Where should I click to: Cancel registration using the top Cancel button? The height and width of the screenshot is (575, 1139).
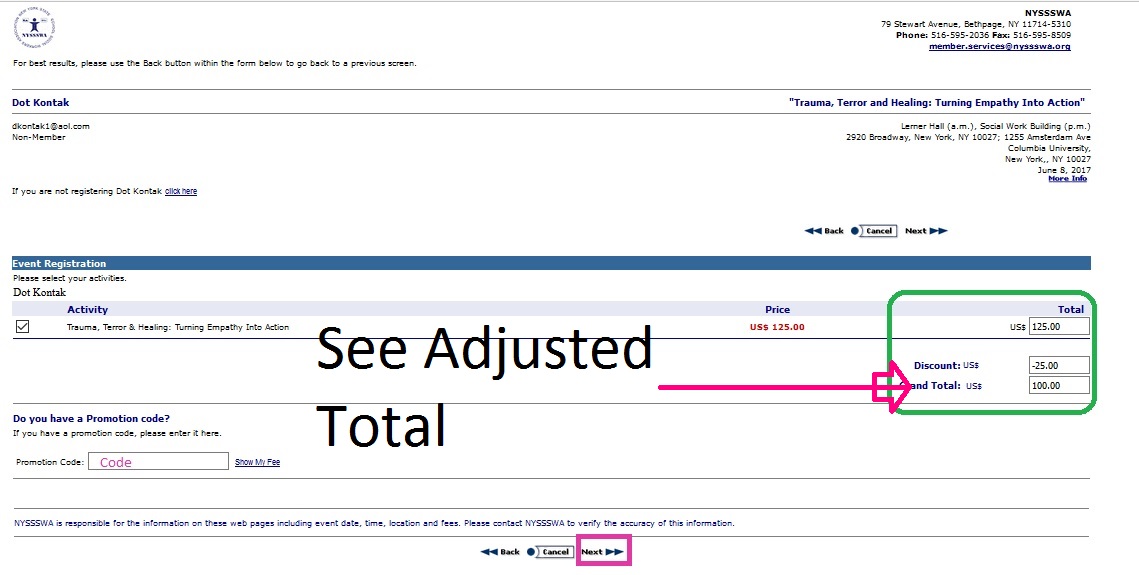pyautogui.click(x=878, y=231)
